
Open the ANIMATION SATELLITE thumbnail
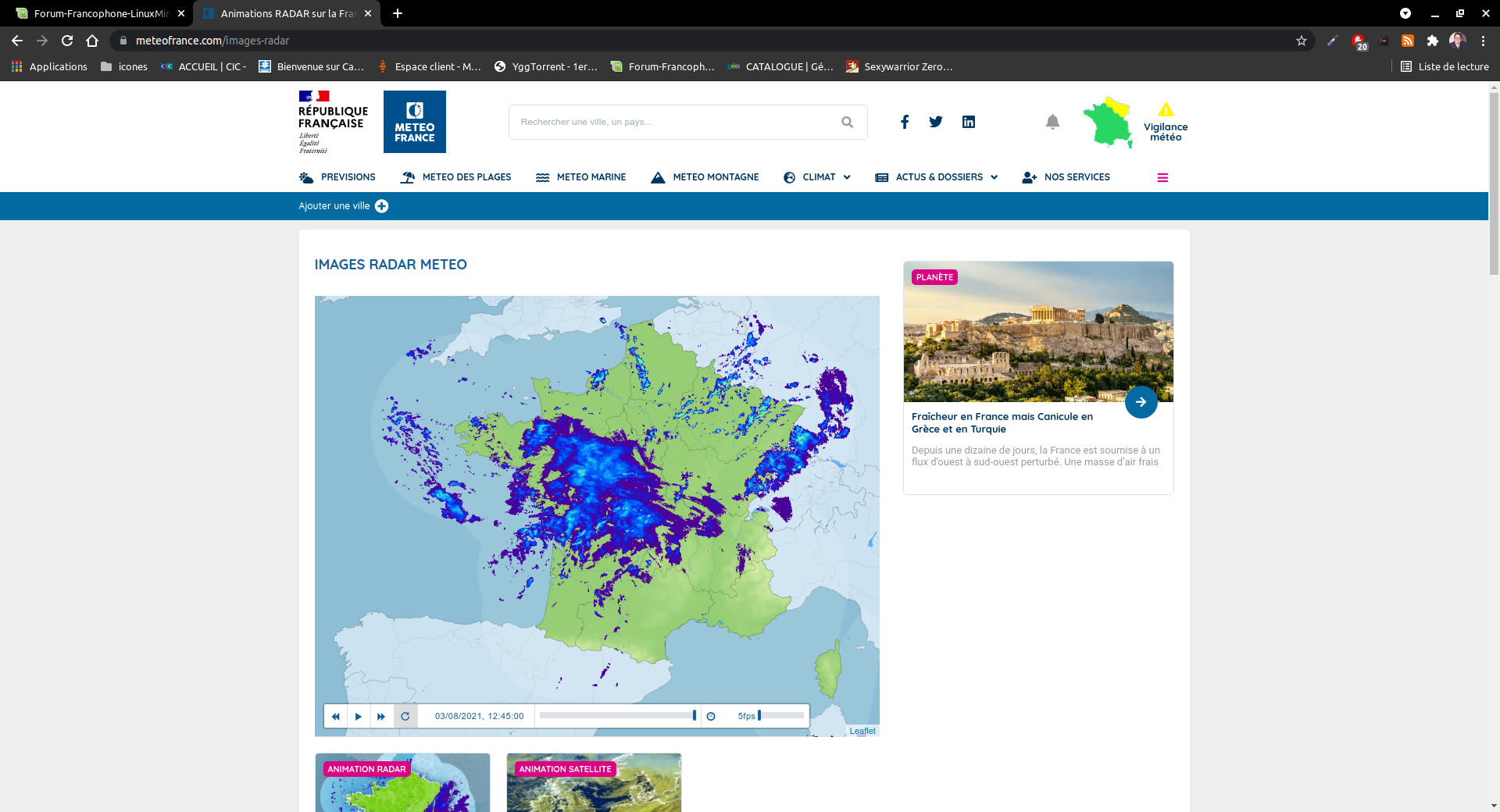coord(594,782)
